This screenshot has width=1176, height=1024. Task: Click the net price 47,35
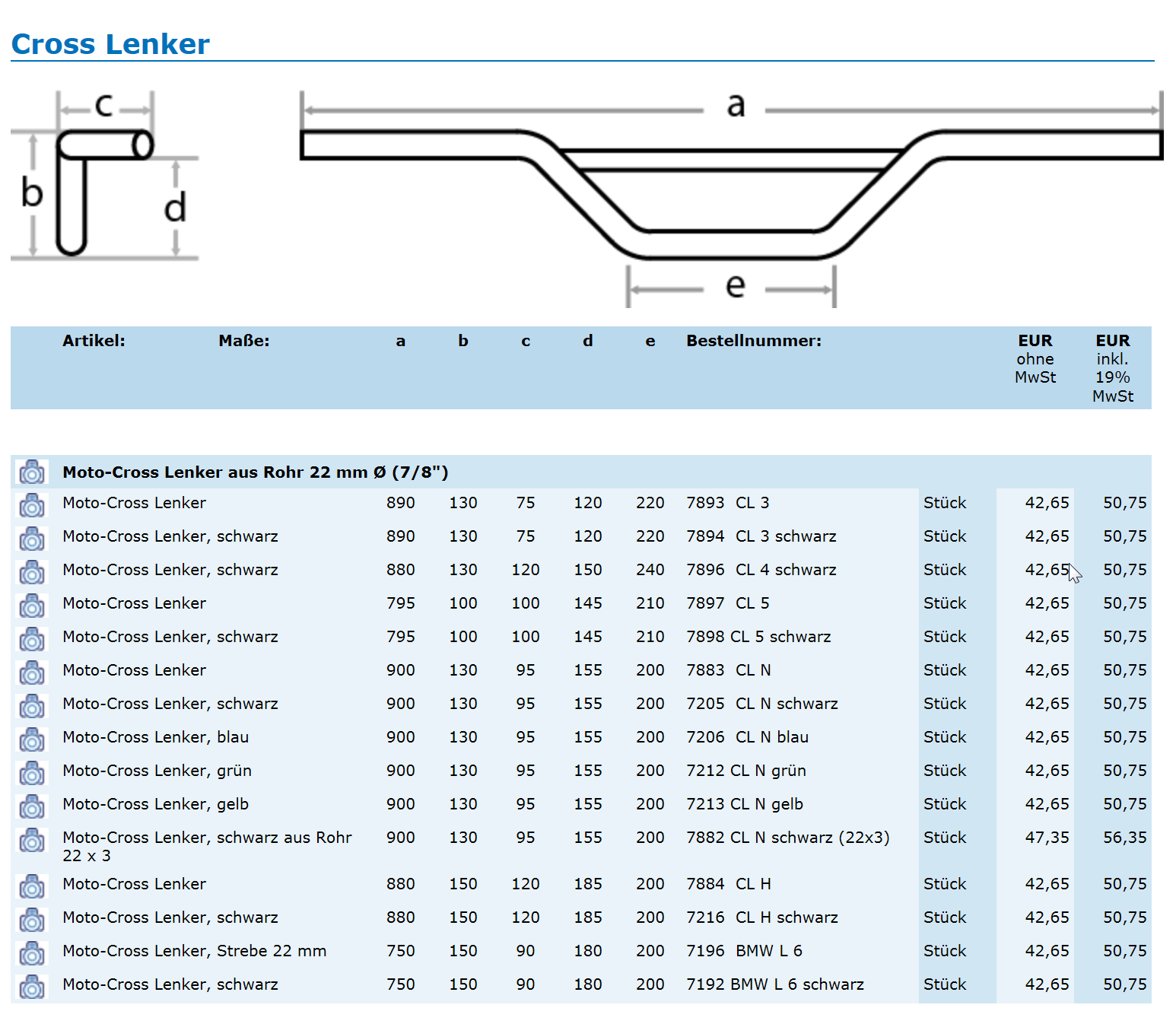tap(1047, 838)
